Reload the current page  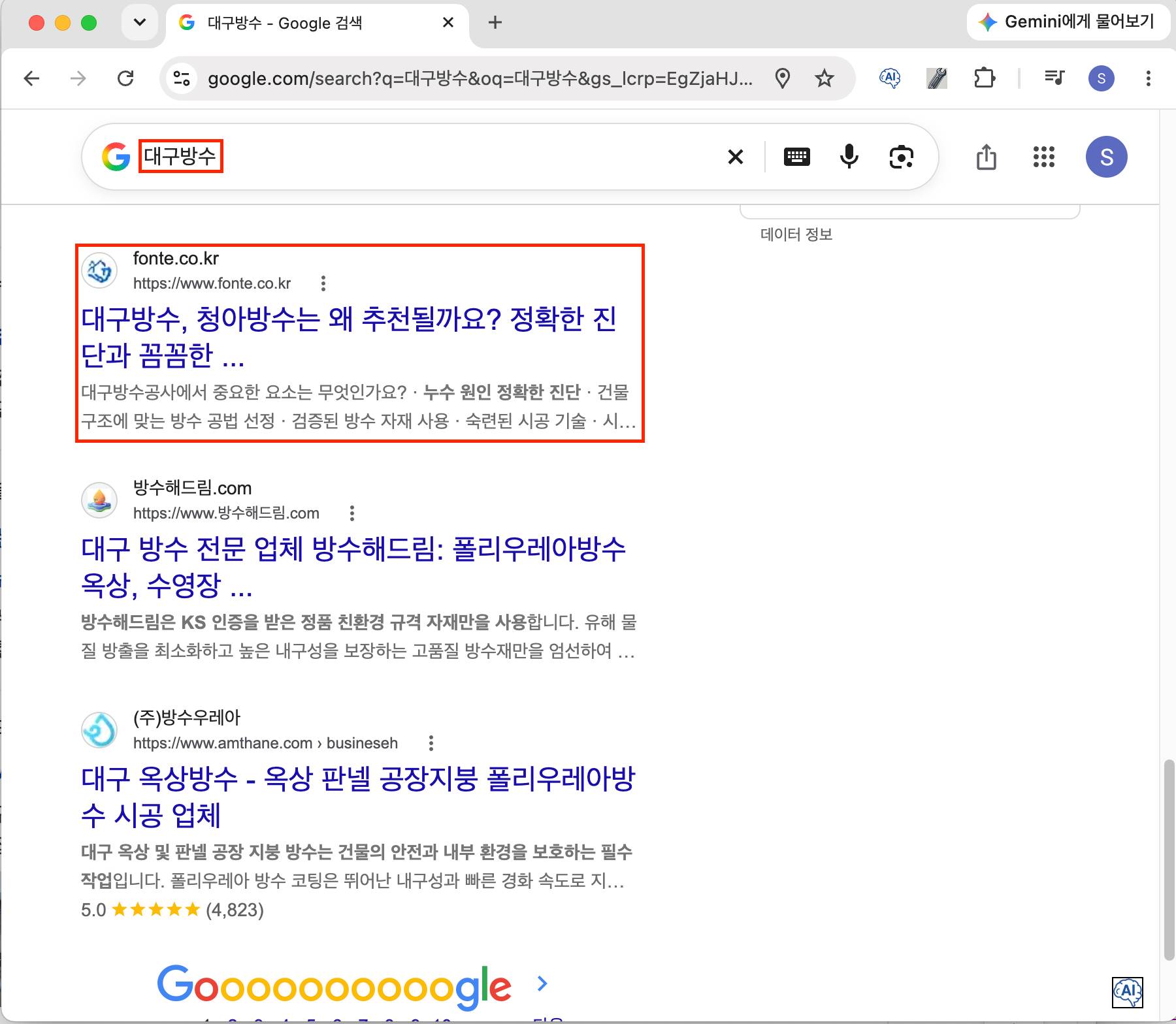click(x=125, y=79)
